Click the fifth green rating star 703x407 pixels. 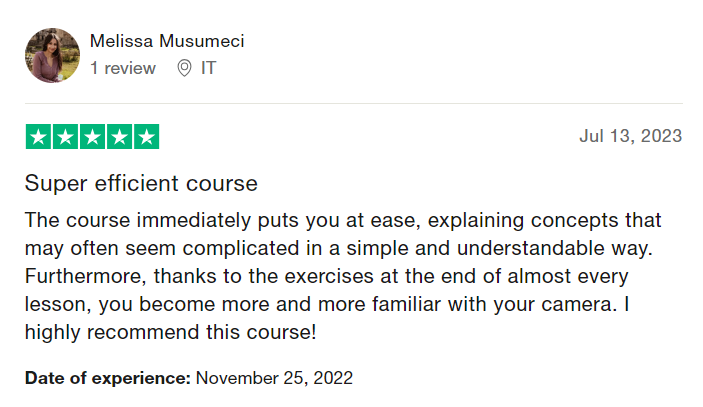146,136
